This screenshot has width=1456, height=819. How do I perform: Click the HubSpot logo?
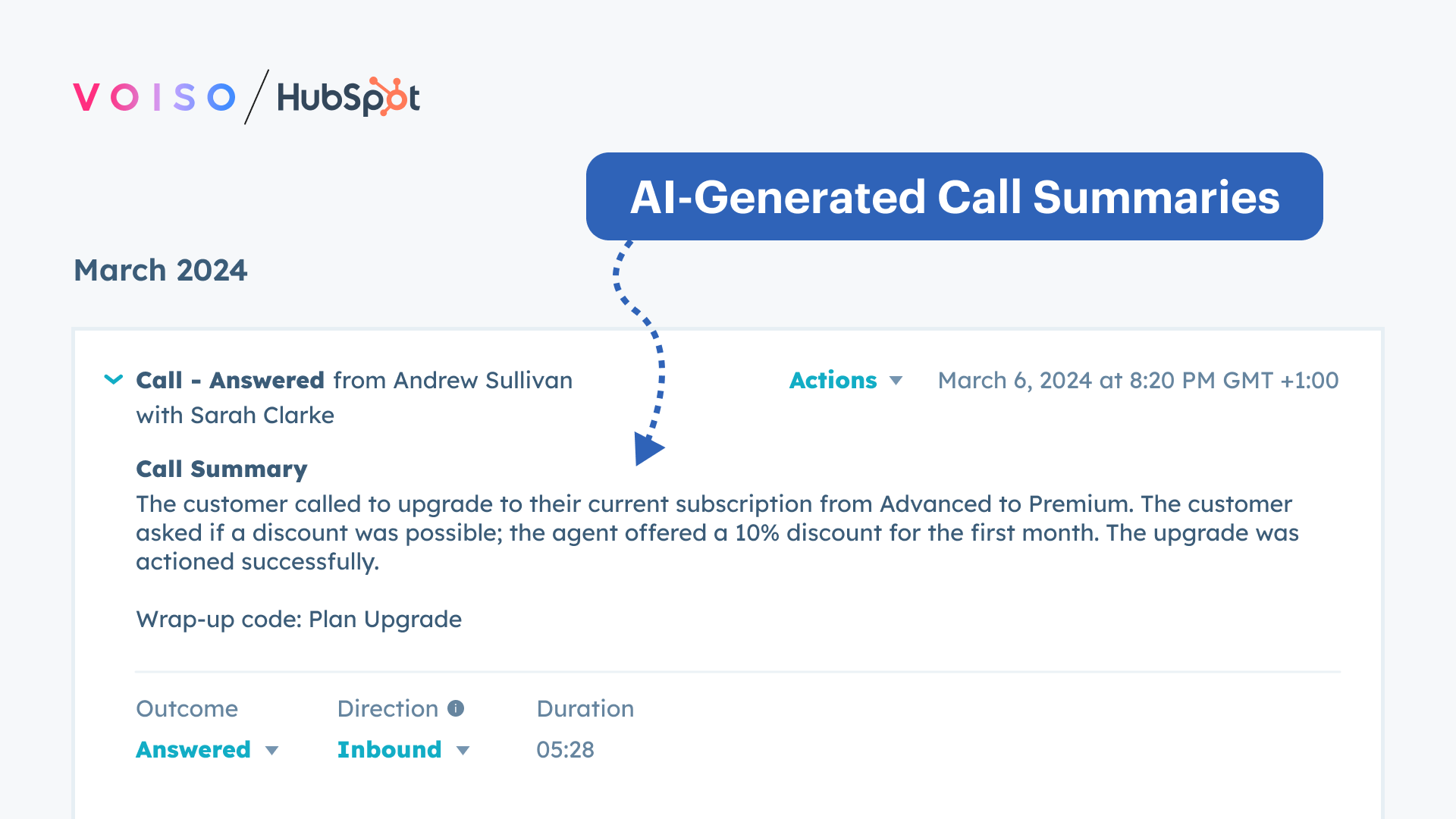click(x=348, y=97)
